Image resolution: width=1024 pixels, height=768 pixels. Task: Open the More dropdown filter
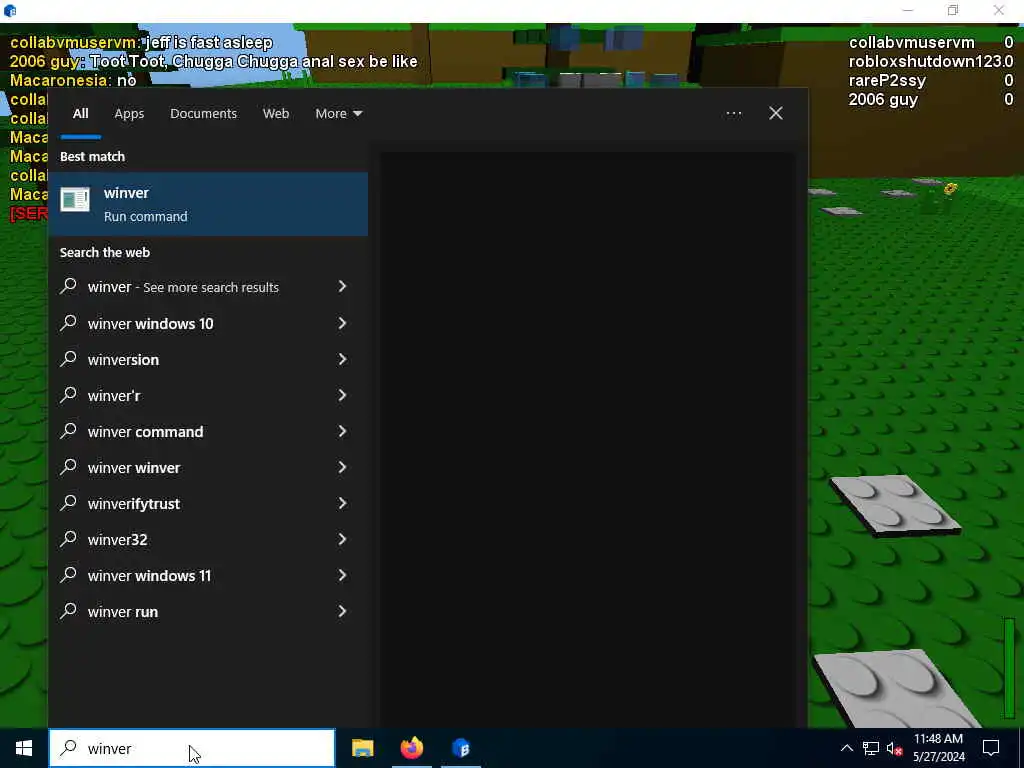tap(338, 114)
